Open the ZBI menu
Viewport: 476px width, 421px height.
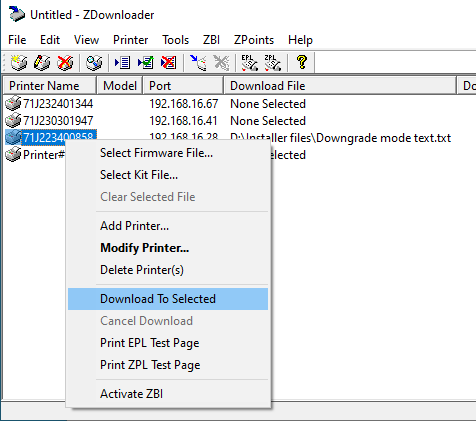211,40
